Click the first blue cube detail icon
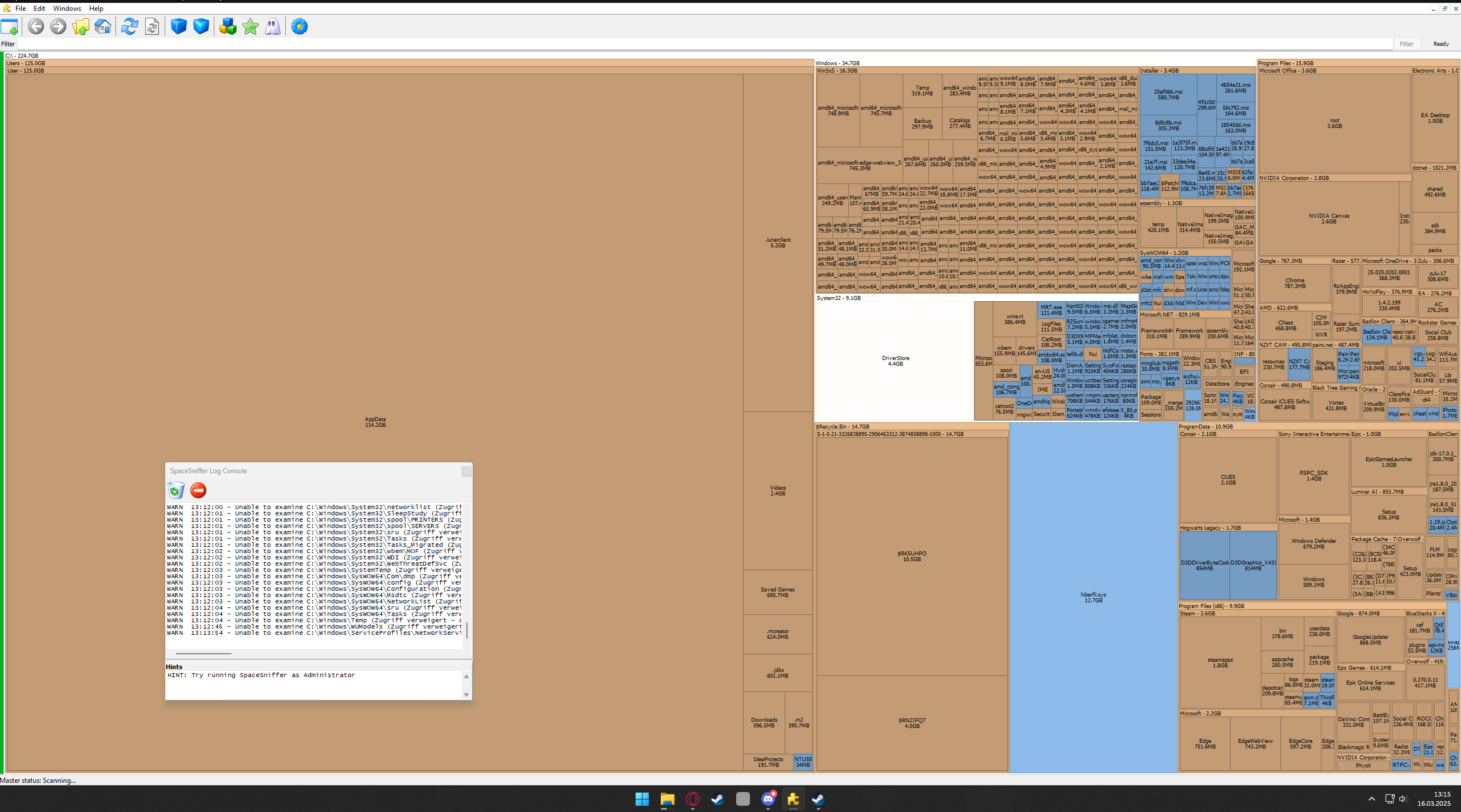 tap(179, 27)
